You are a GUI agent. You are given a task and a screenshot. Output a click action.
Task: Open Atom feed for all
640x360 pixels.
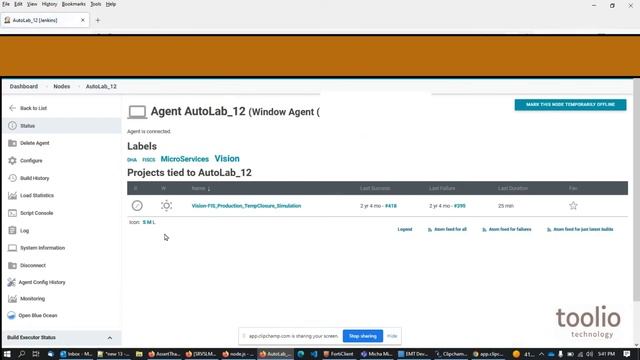(447, 229)
